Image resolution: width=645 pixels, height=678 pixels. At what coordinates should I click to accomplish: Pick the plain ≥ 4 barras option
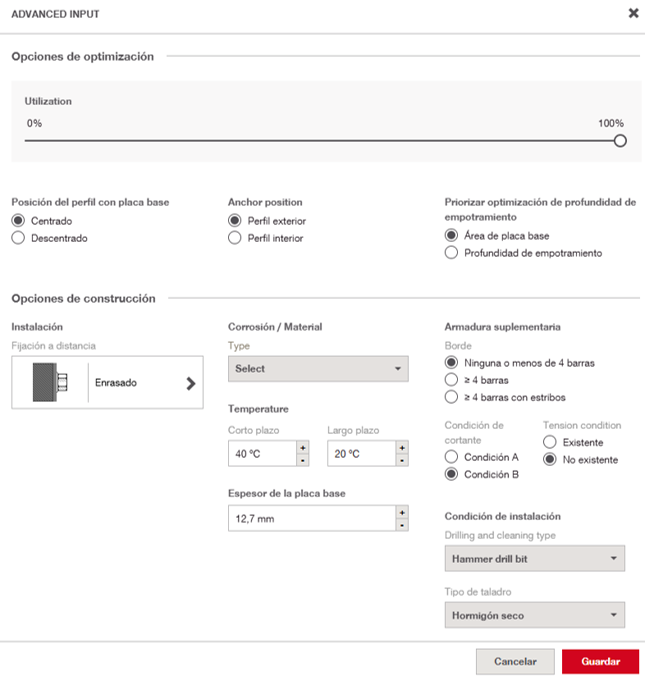click(451, 380)
